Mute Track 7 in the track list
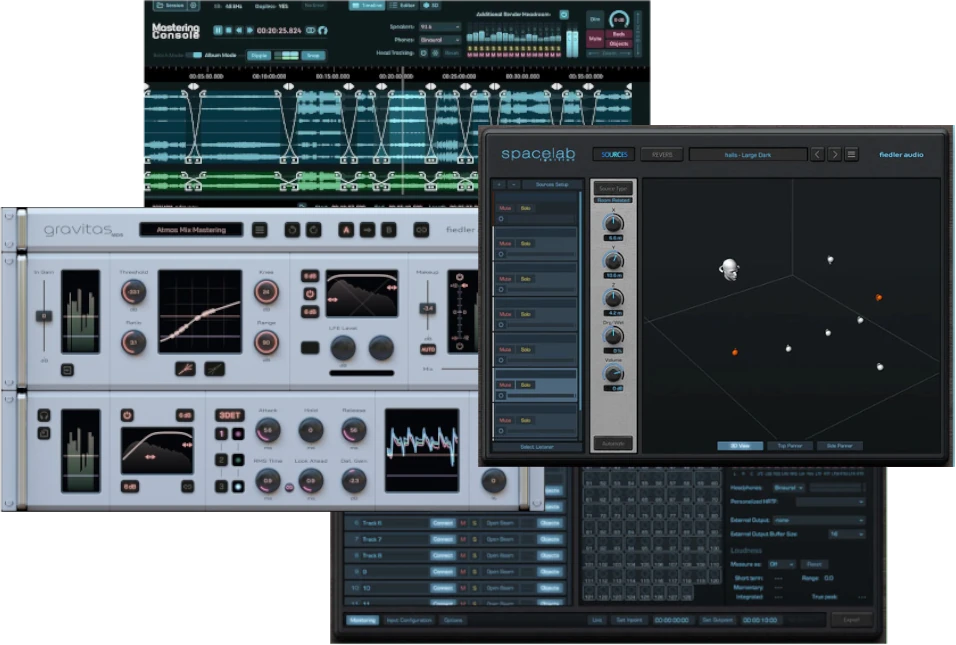956x645 pixels. point(461,537)
